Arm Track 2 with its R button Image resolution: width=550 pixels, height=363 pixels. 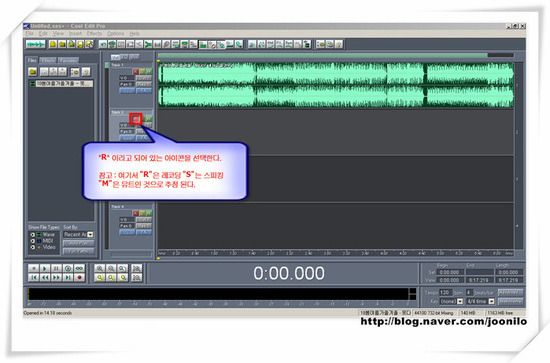[x=136, y=119]
